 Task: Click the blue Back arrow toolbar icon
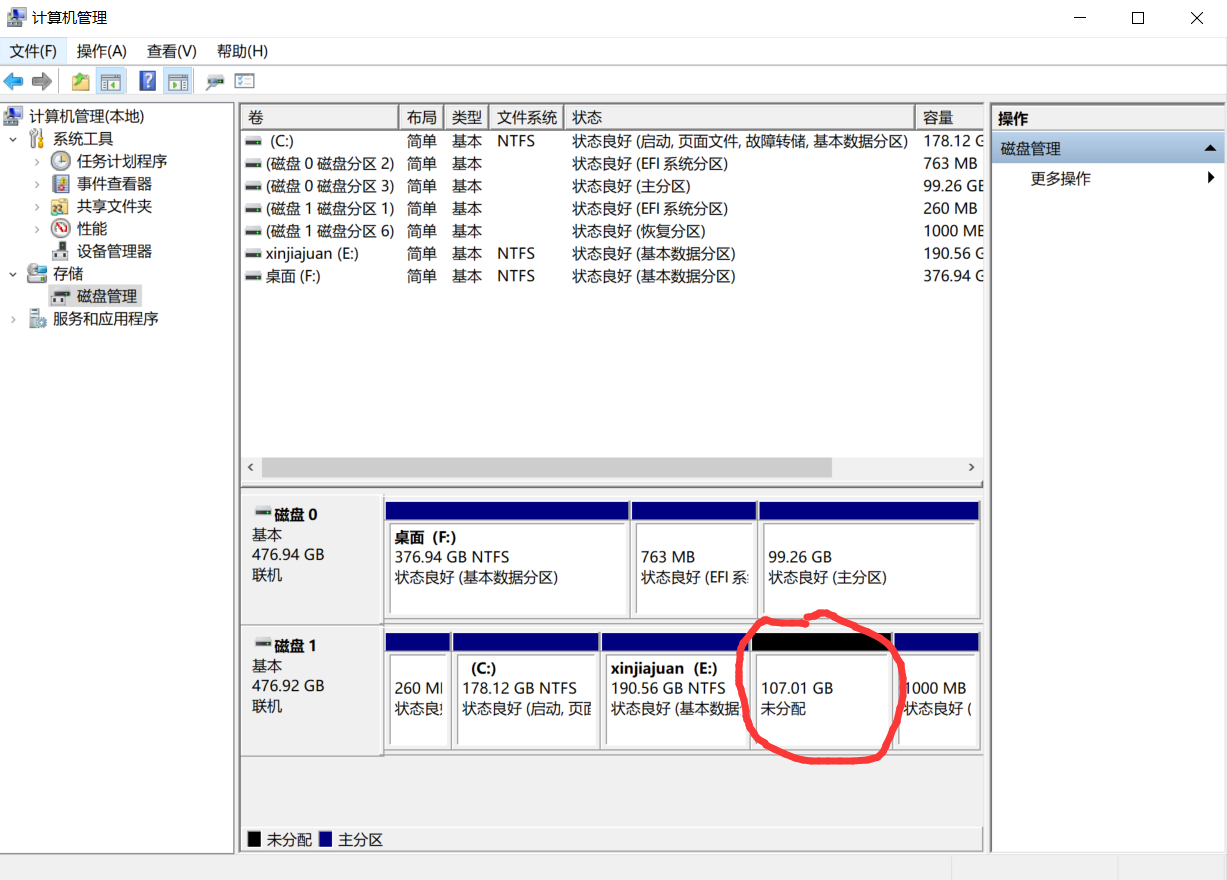click(14, 82)
